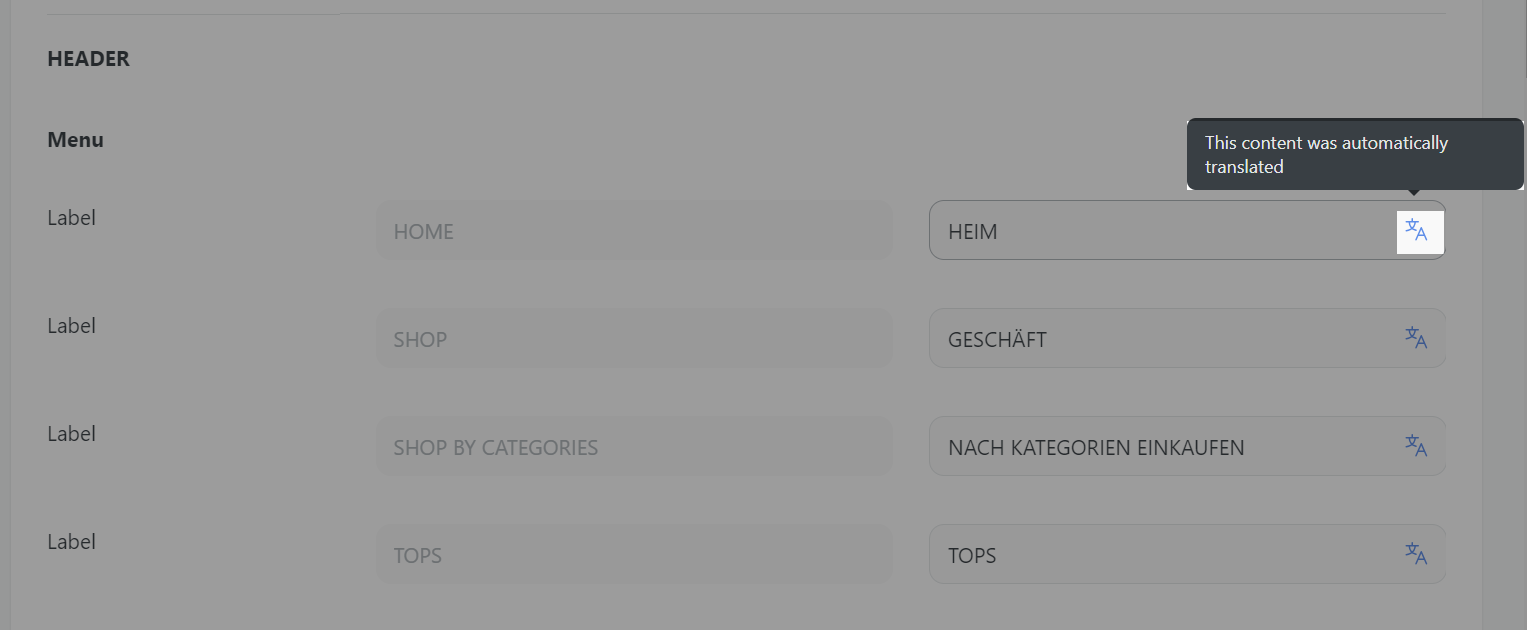The height and width of the screenshot is (630, 1527).
Task: Focus the German TOPS translation input
Action: tap(1187, 554)
